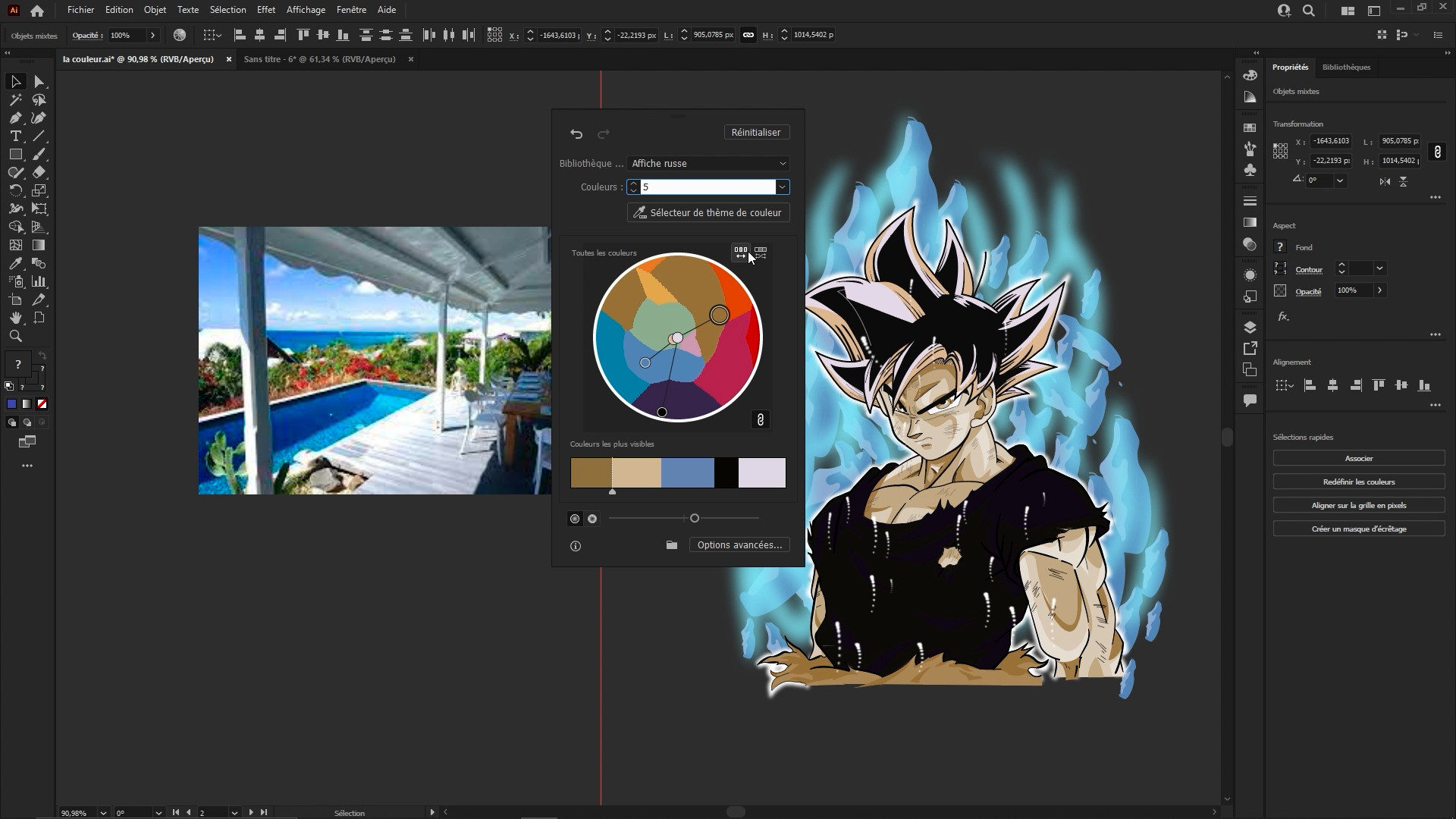Click the blue swatch in prominent colors
Image resolution: width=1456 pixels, height=819 pixels.
tap(688, 473)
